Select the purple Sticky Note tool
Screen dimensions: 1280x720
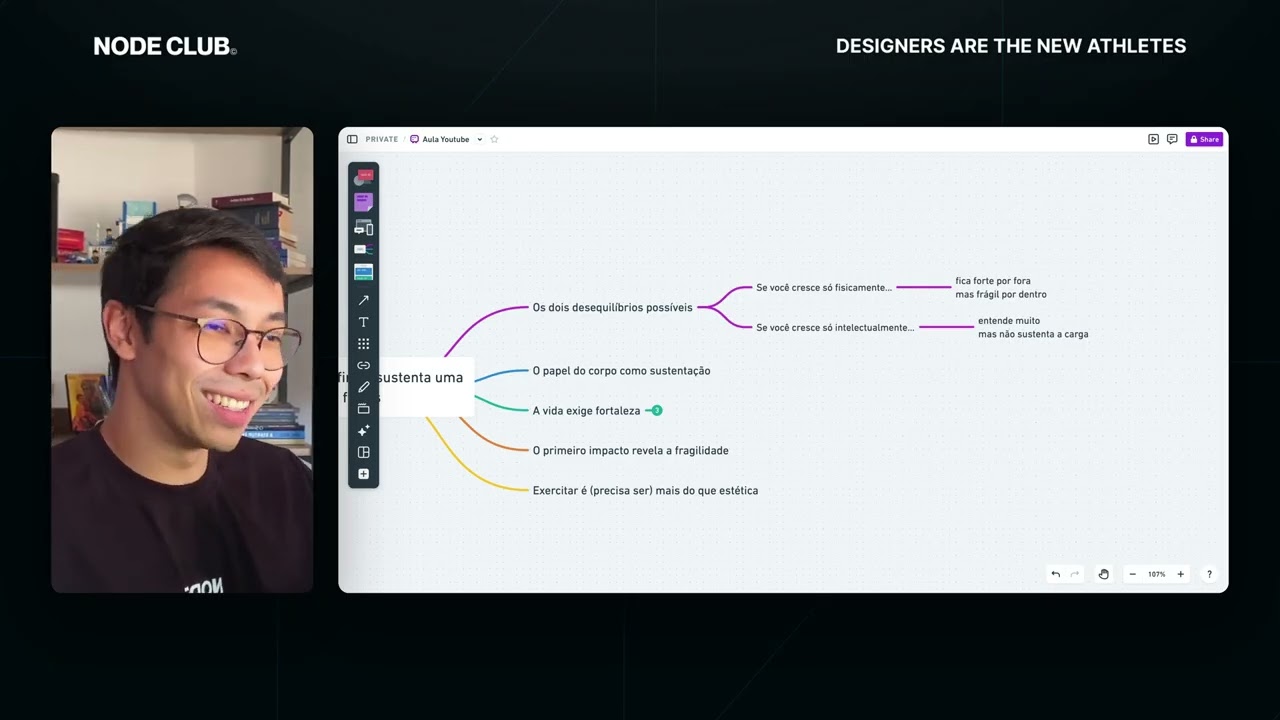363,202
